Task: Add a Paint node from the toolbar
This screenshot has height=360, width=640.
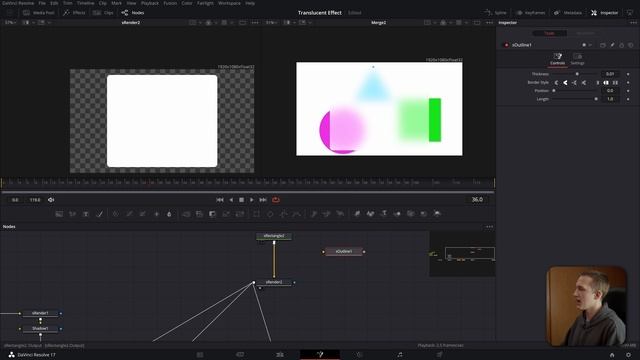Action: 100,214
